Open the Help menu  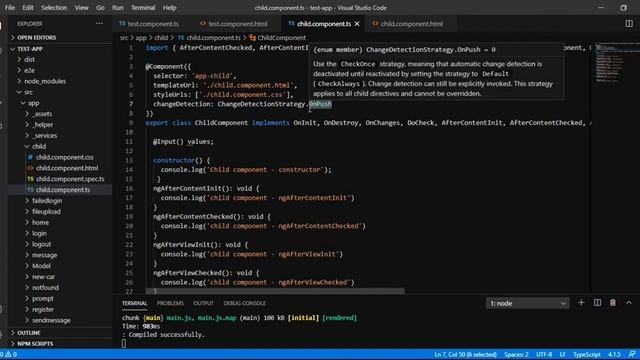click(169, 7)
